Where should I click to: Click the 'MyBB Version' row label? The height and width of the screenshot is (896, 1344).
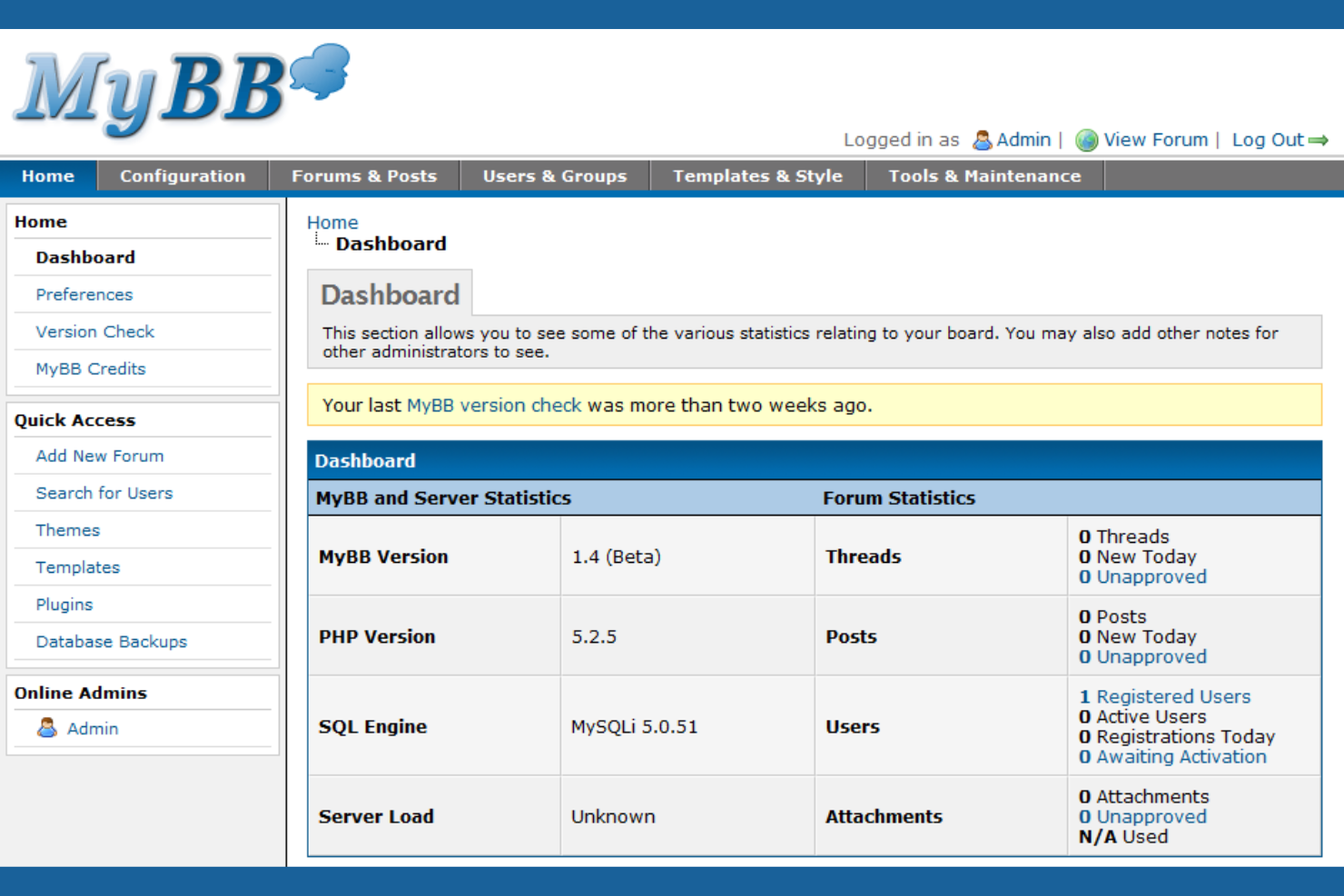coord(383,557)
